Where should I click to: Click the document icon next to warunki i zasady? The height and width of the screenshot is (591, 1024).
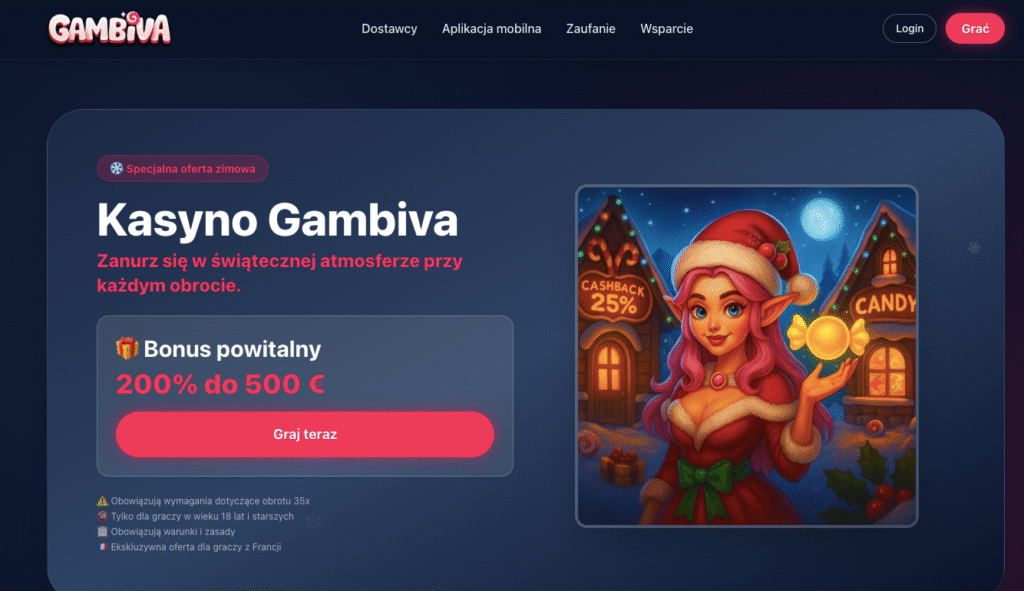tap(103, 532)
